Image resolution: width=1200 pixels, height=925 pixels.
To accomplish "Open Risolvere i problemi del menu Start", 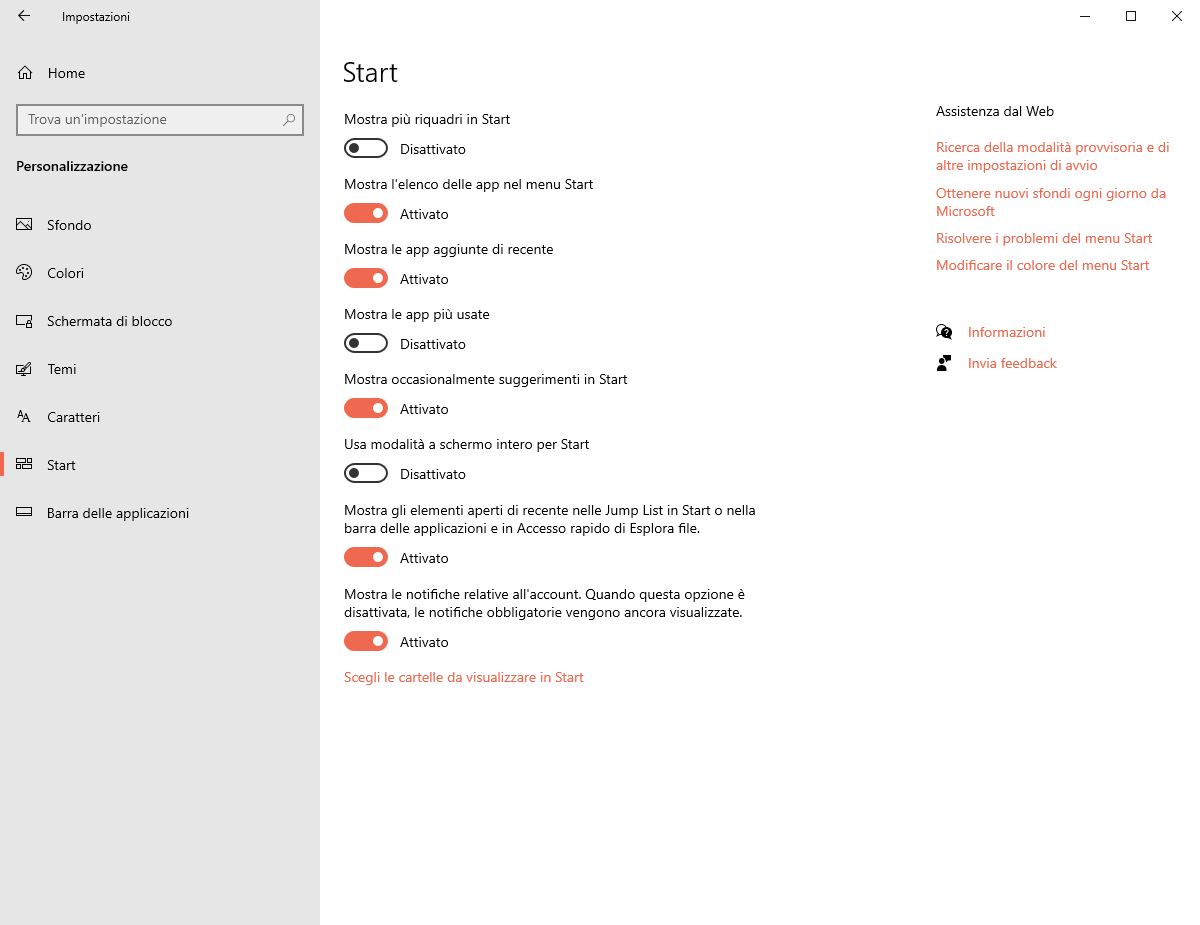I will coord(1044,238).
